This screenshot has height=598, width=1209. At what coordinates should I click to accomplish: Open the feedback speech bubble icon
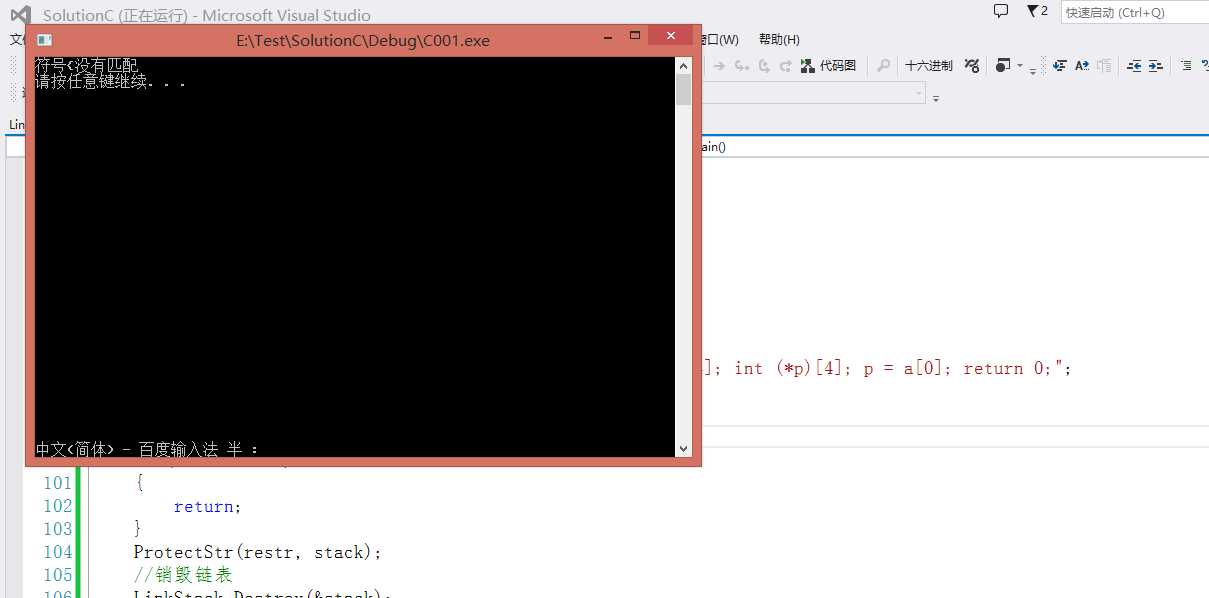tap(1001, 11)
